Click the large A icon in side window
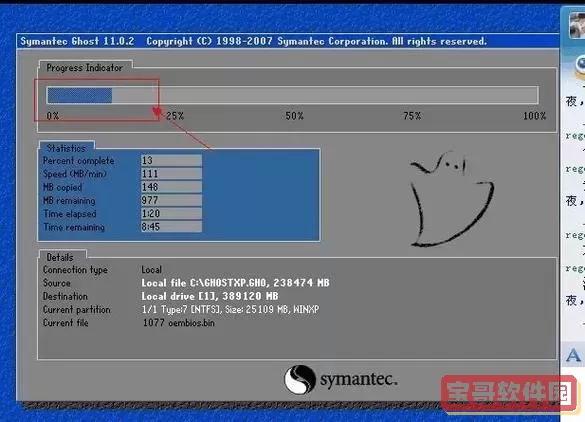This screenshot has width=585, height=422. [573, 355]
